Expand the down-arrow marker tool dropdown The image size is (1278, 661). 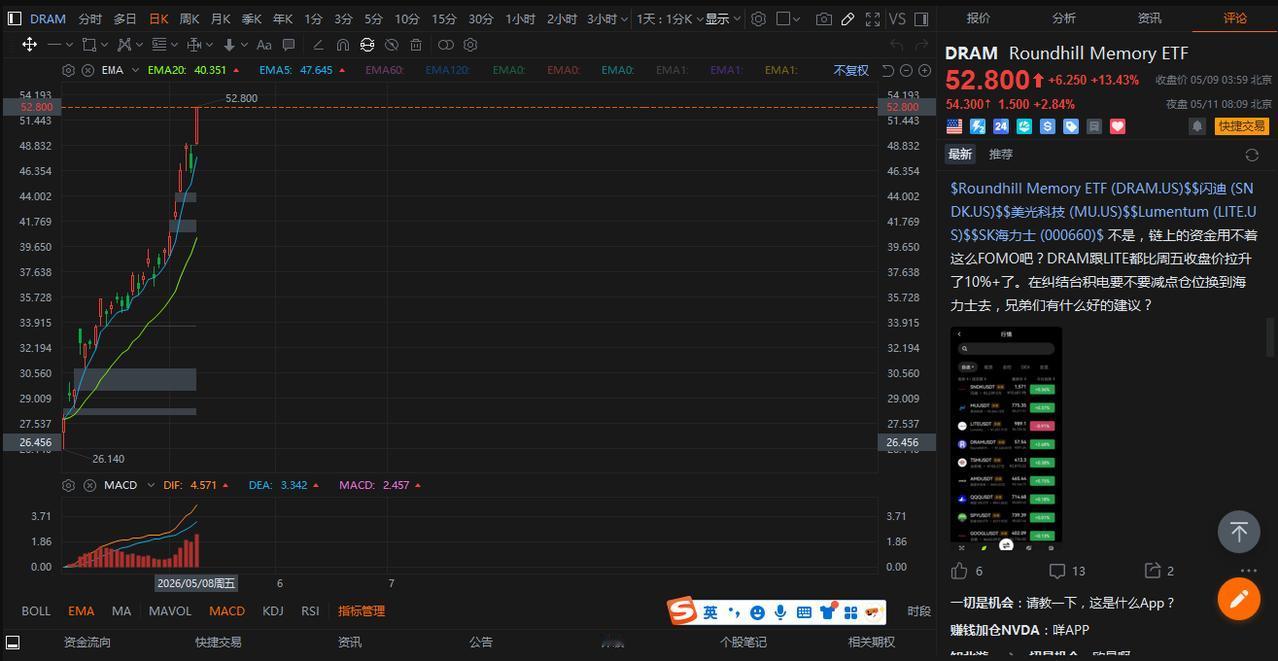point(244,44)
